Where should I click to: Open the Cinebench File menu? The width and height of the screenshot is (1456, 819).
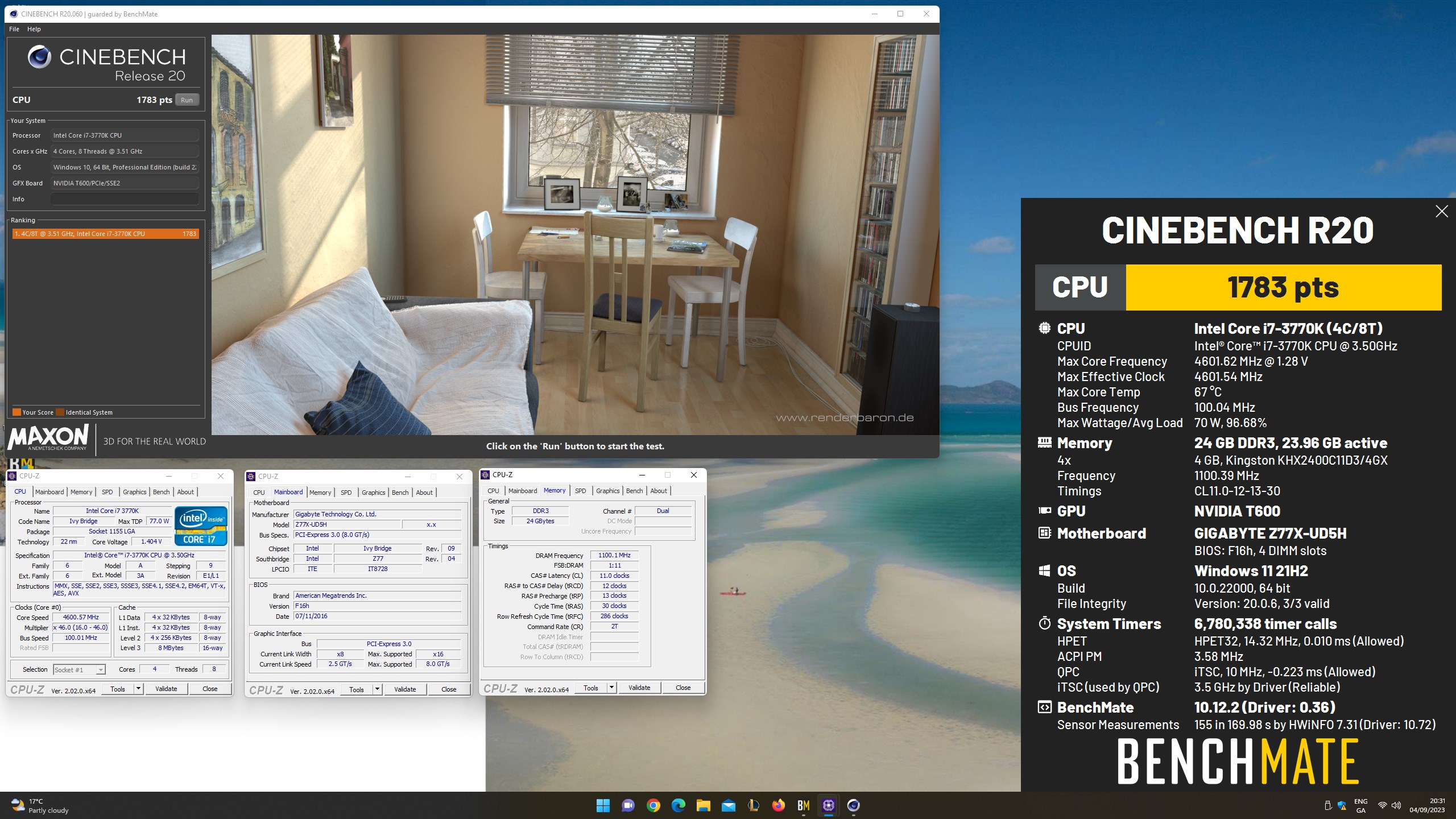coord(14,29)
